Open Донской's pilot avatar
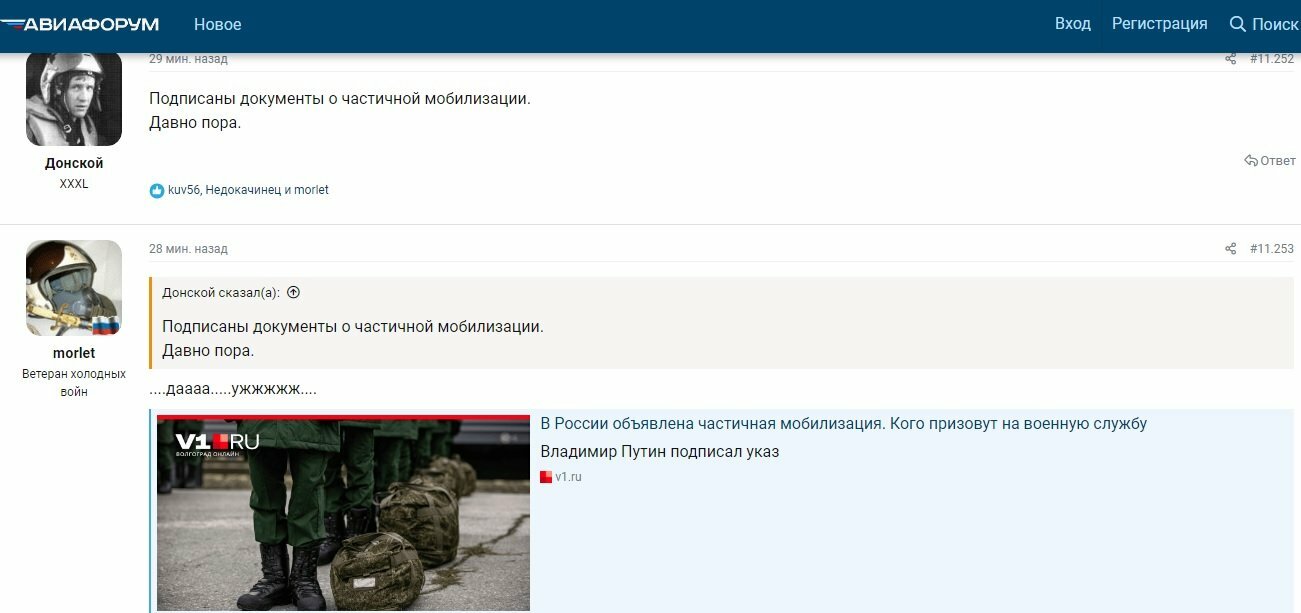Screen dimensions: 1301x613 pyautogui.click(x=74, y=98)
